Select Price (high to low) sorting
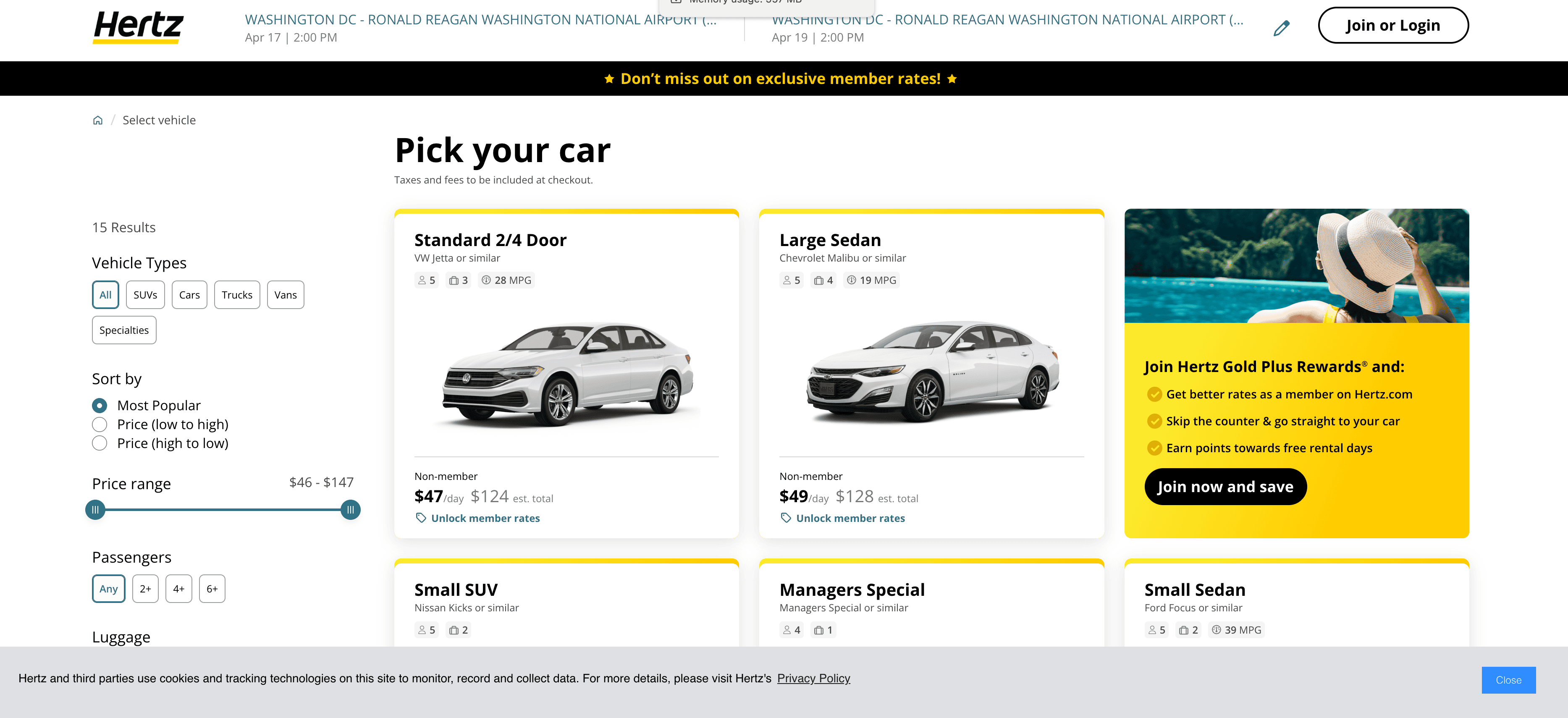The height and width of the screenshot is (718, 1568). click(100, 443)
